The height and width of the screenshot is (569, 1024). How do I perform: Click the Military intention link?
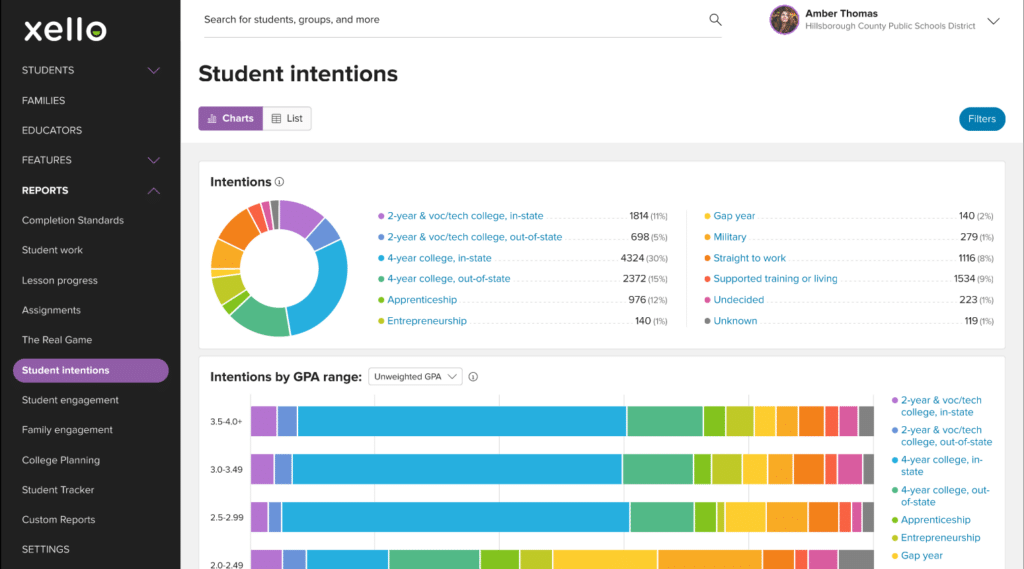pos(729,237)
